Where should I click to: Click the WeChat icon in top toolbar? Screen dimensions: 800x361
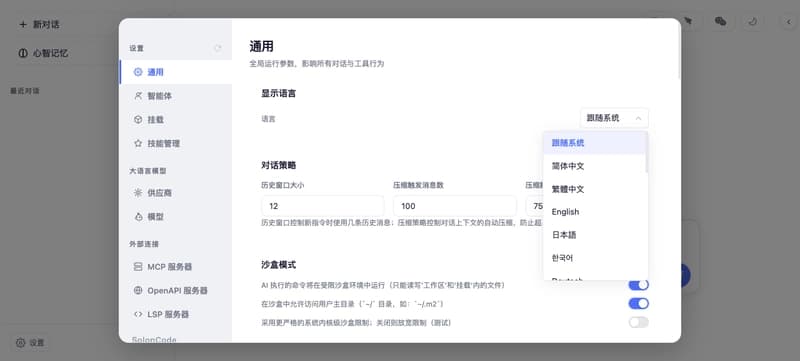coord(720,21)
